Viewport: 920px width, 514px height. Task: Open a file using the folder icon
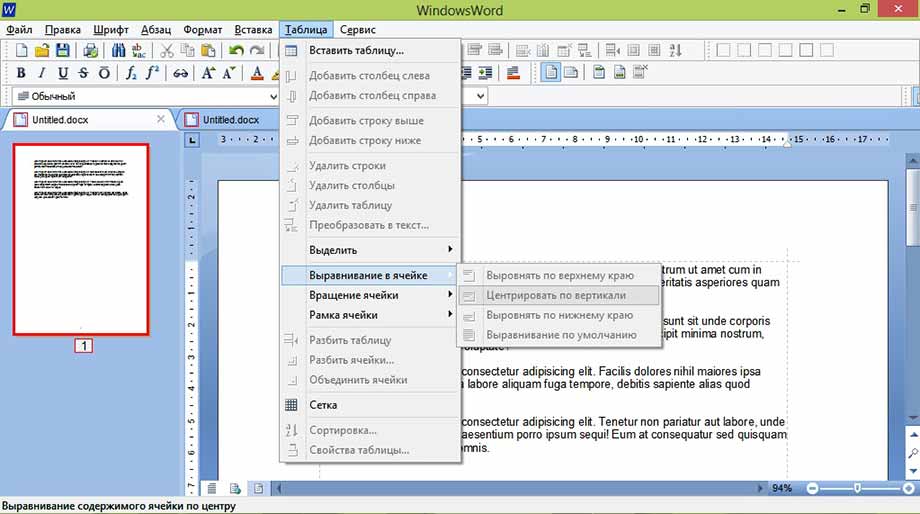pos(42,50)
